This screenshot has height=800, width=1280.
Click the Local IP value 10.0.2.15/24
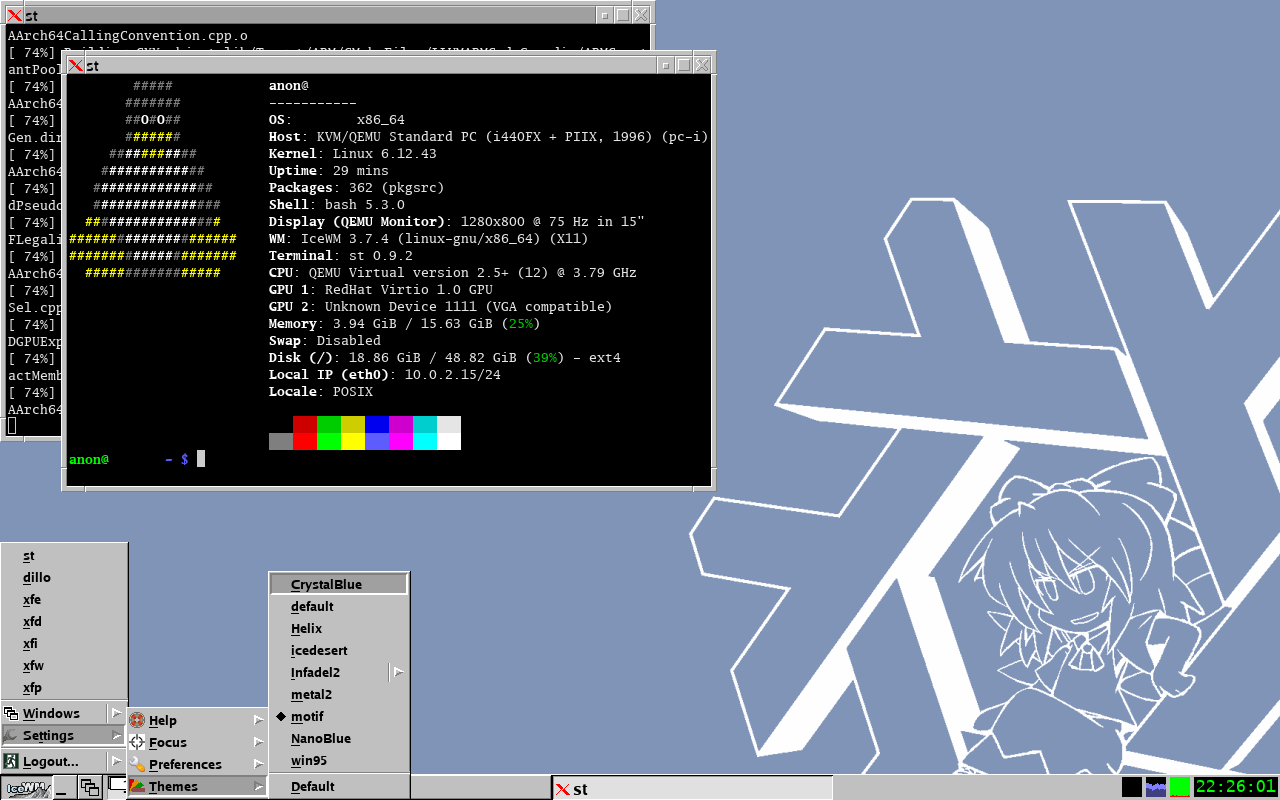click(x=453, y=375)
